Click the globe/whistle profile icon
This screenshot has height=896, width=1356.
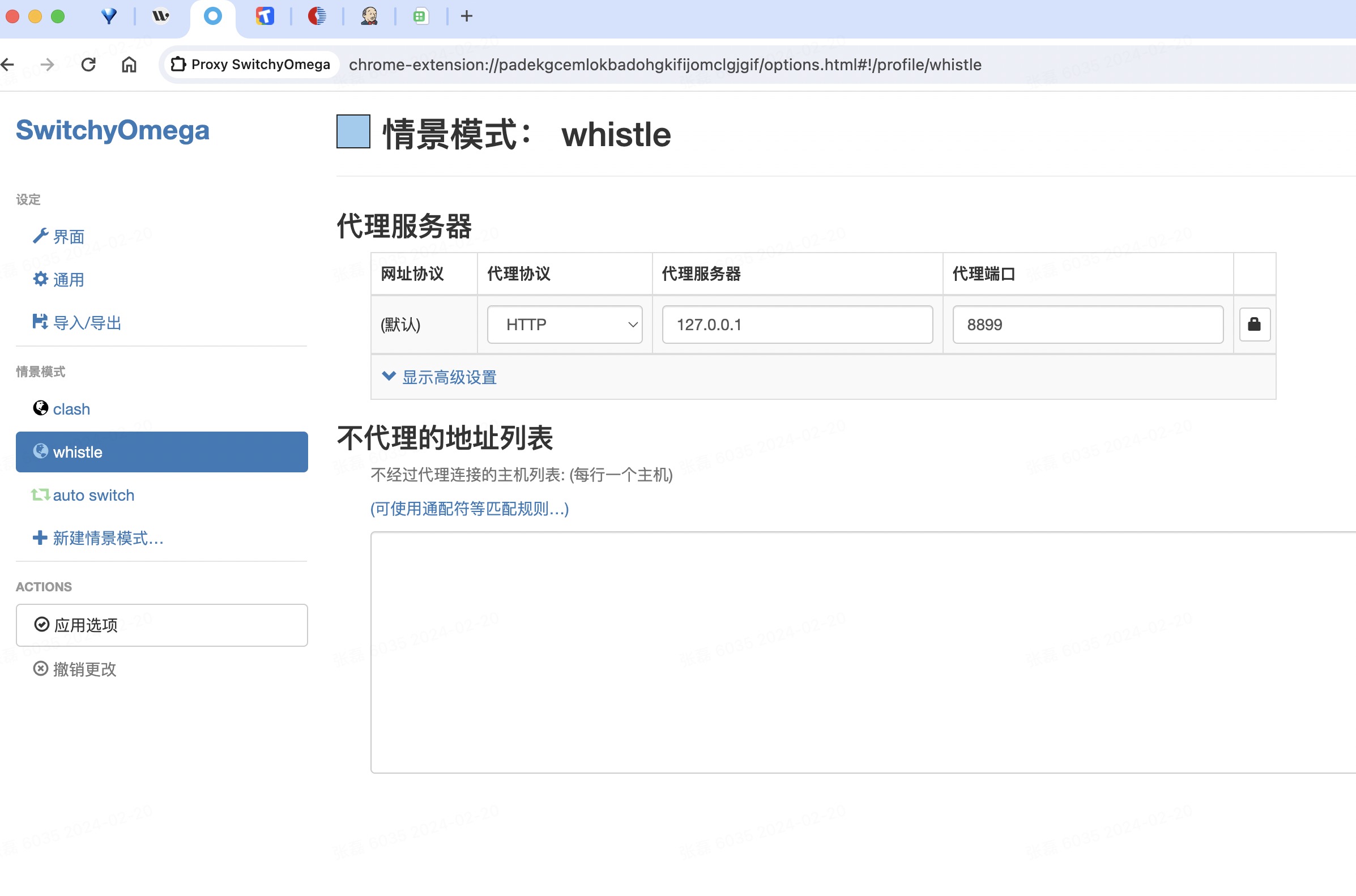click(x=41, y=452)
